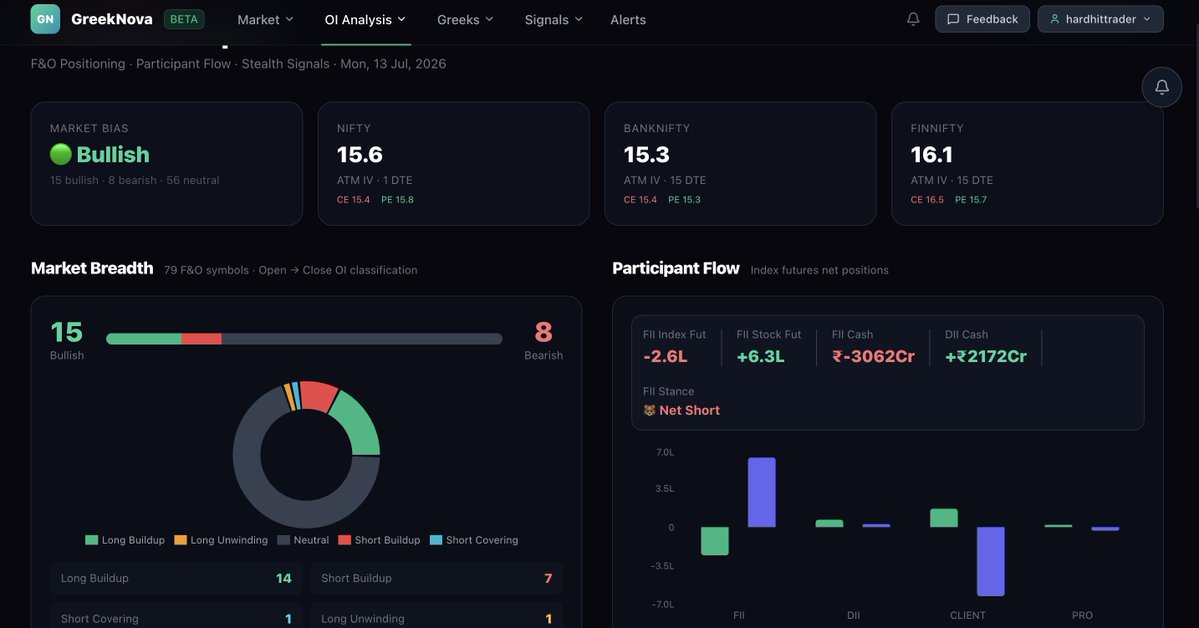This screenshot has height=628, width=1199.
Task: Expand the Greeks dropdown menu
Action: click(x=465, y=20)
